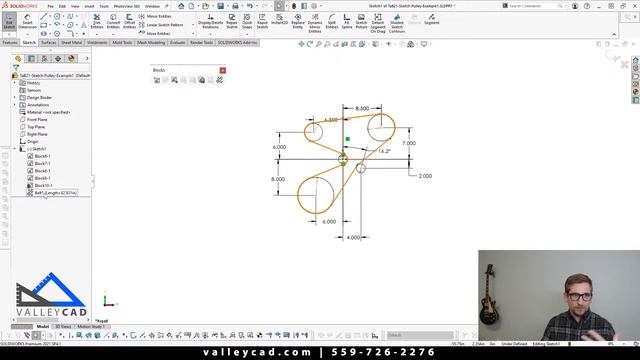Switch to the Evaluate tab
Screen dimensions: 640x360
tap(178, 42)
